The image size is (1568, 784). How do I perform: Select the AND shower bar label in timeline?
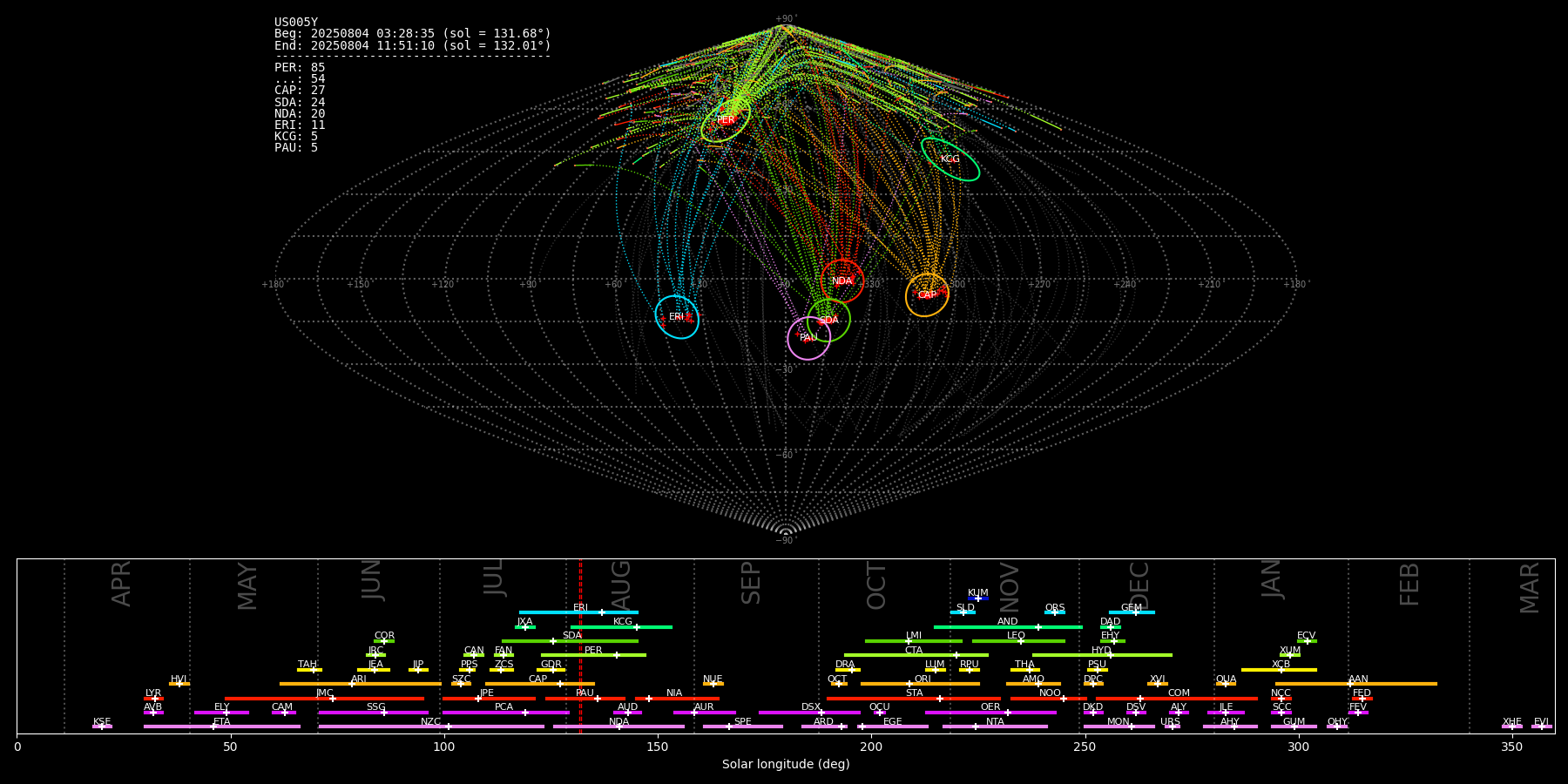point(1008,621)
